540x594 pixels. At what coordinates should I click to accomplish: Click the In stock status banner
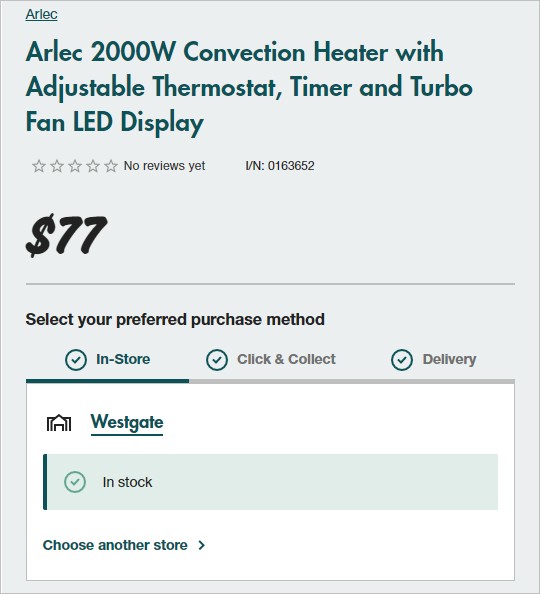point(271,482)
